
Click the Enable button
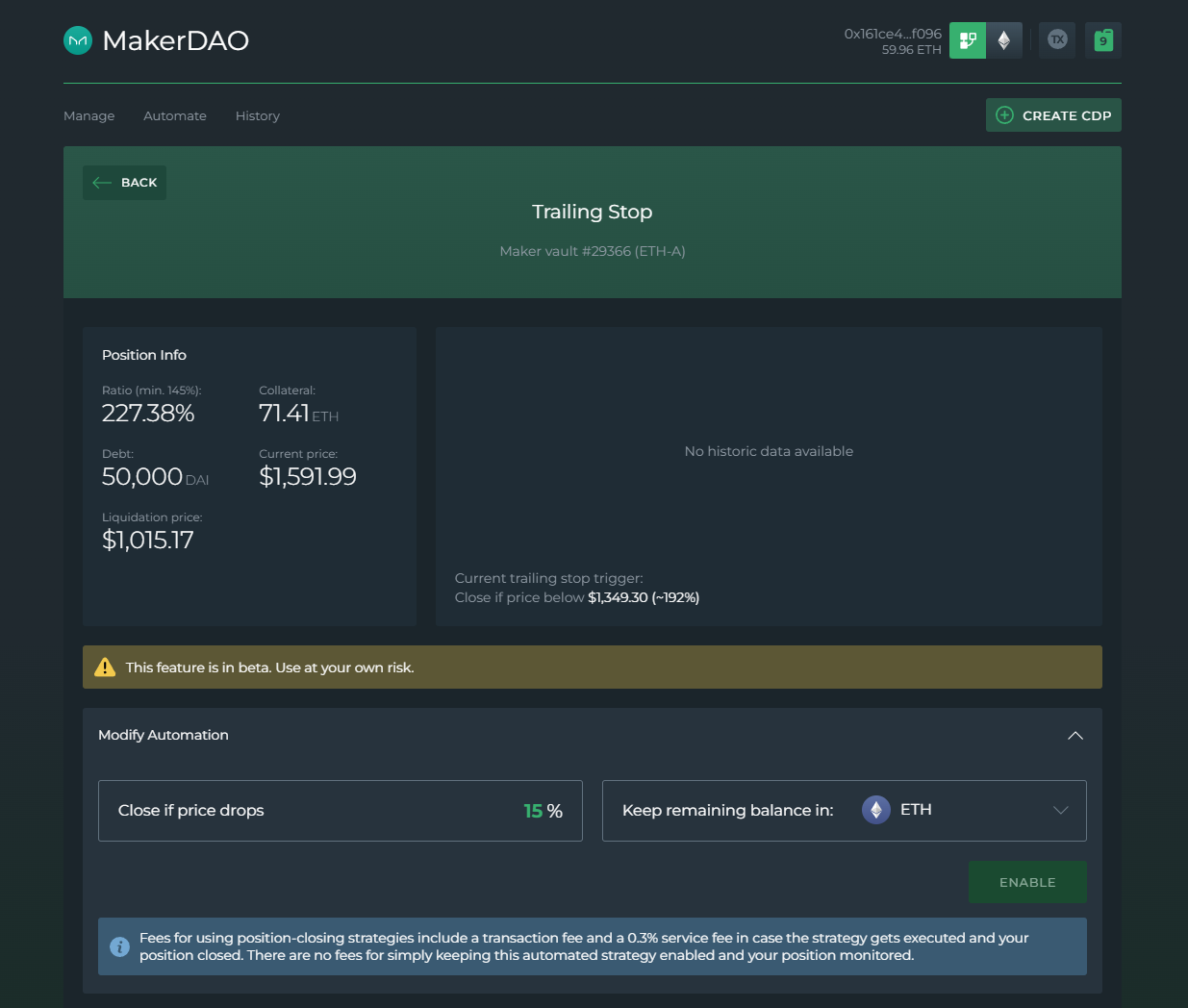click(1027, 882)
